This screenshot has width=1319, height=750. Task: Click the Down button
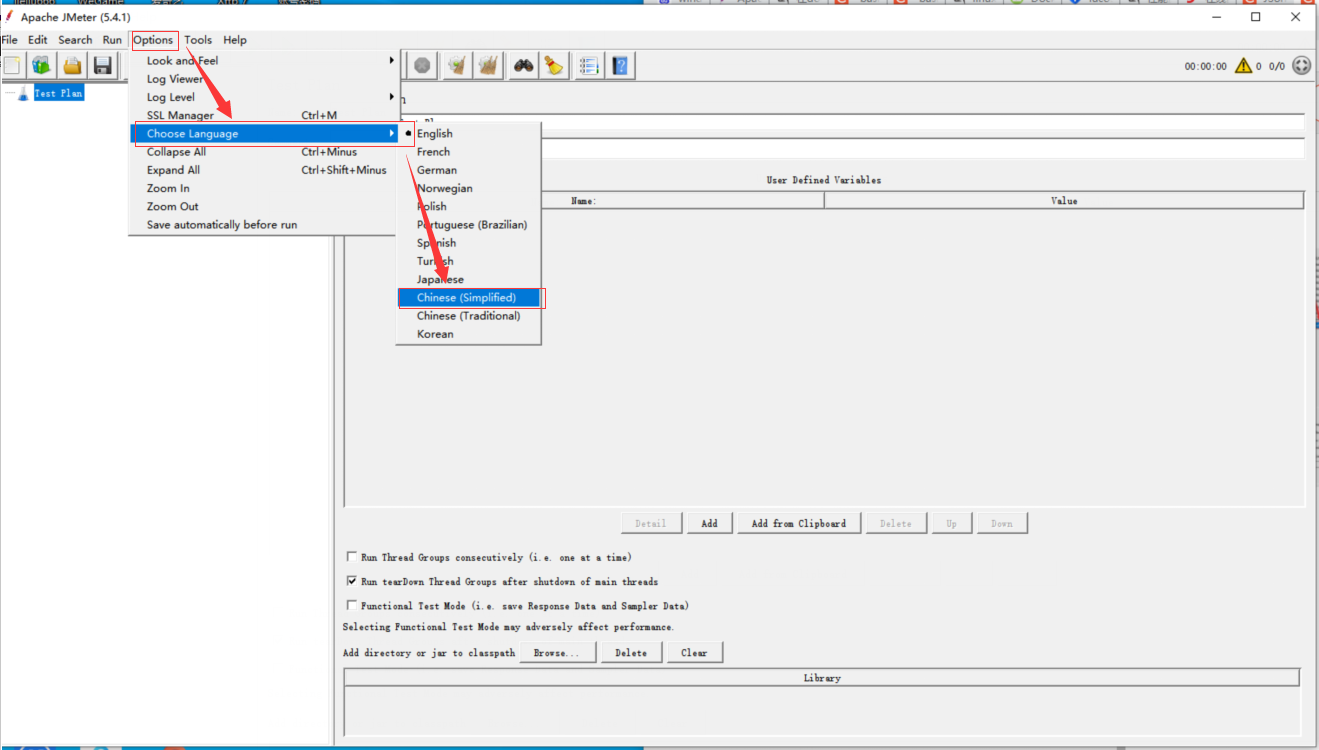[x=1002, y=523]
